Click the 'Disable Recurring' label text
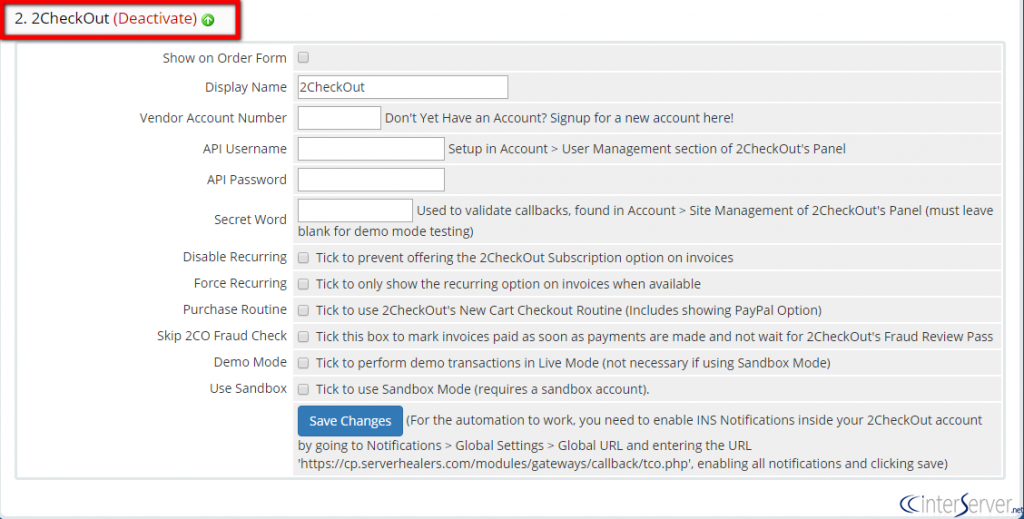The image size is (1024, 519). [x=234, y=257]
